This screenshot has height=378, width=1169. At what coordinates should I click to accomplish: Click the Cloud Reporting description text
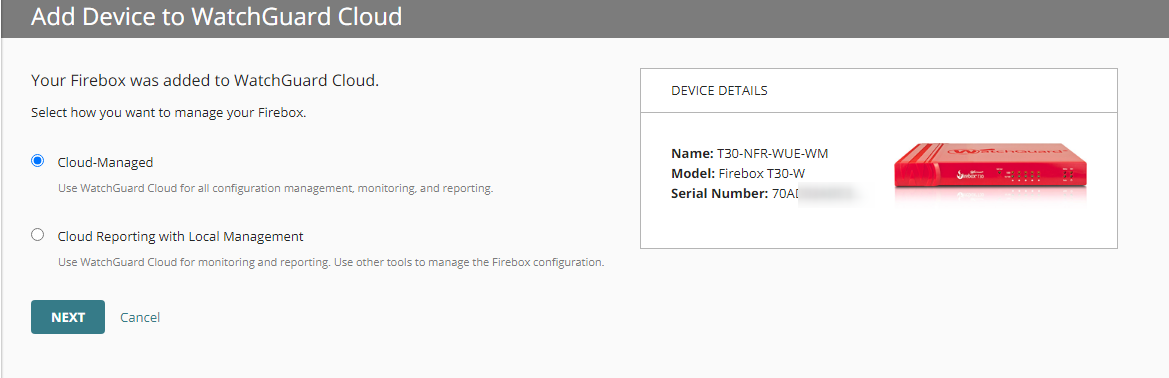pyautogui.click(x=331, y=262)
